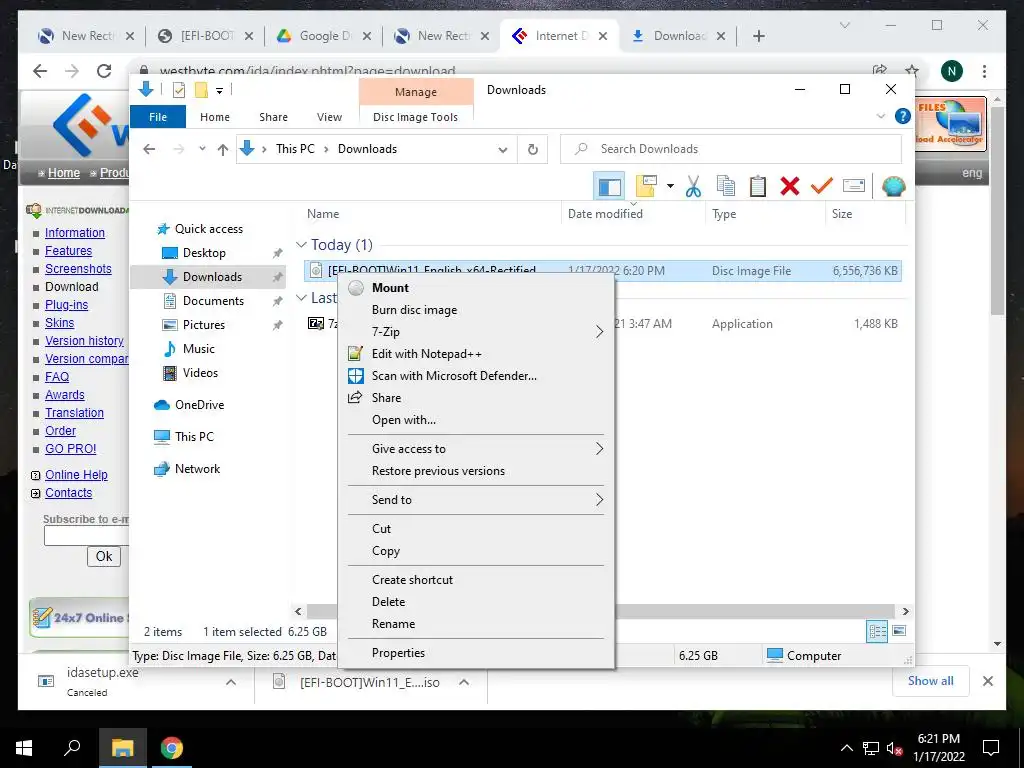Screen dimensions: 1024x768
Task: Click the Cut scissors icon in Explorer toolbar
Action: 693,186
